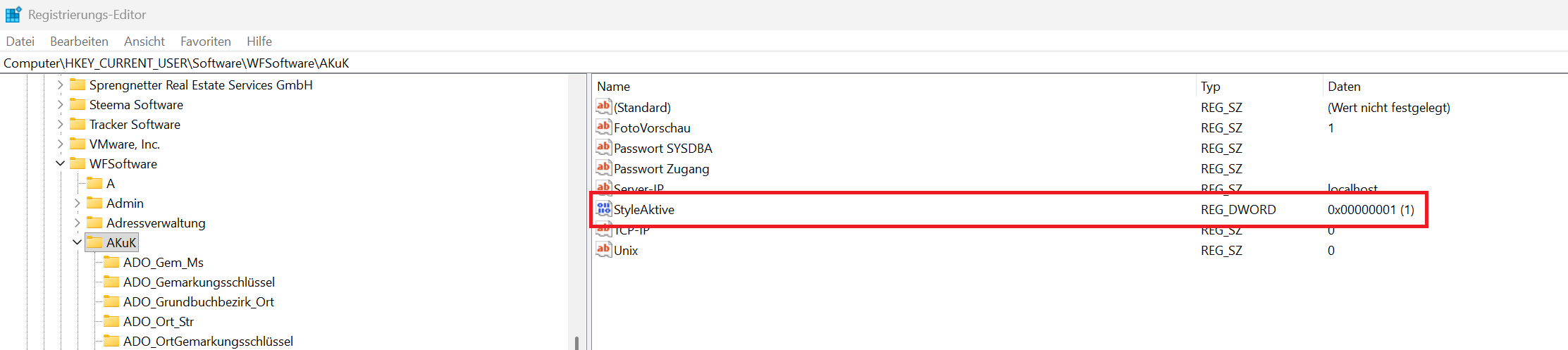Viewport: 1568px width, 350px height.
Task: Open the Favoriten menu
Action: point(205,42)
